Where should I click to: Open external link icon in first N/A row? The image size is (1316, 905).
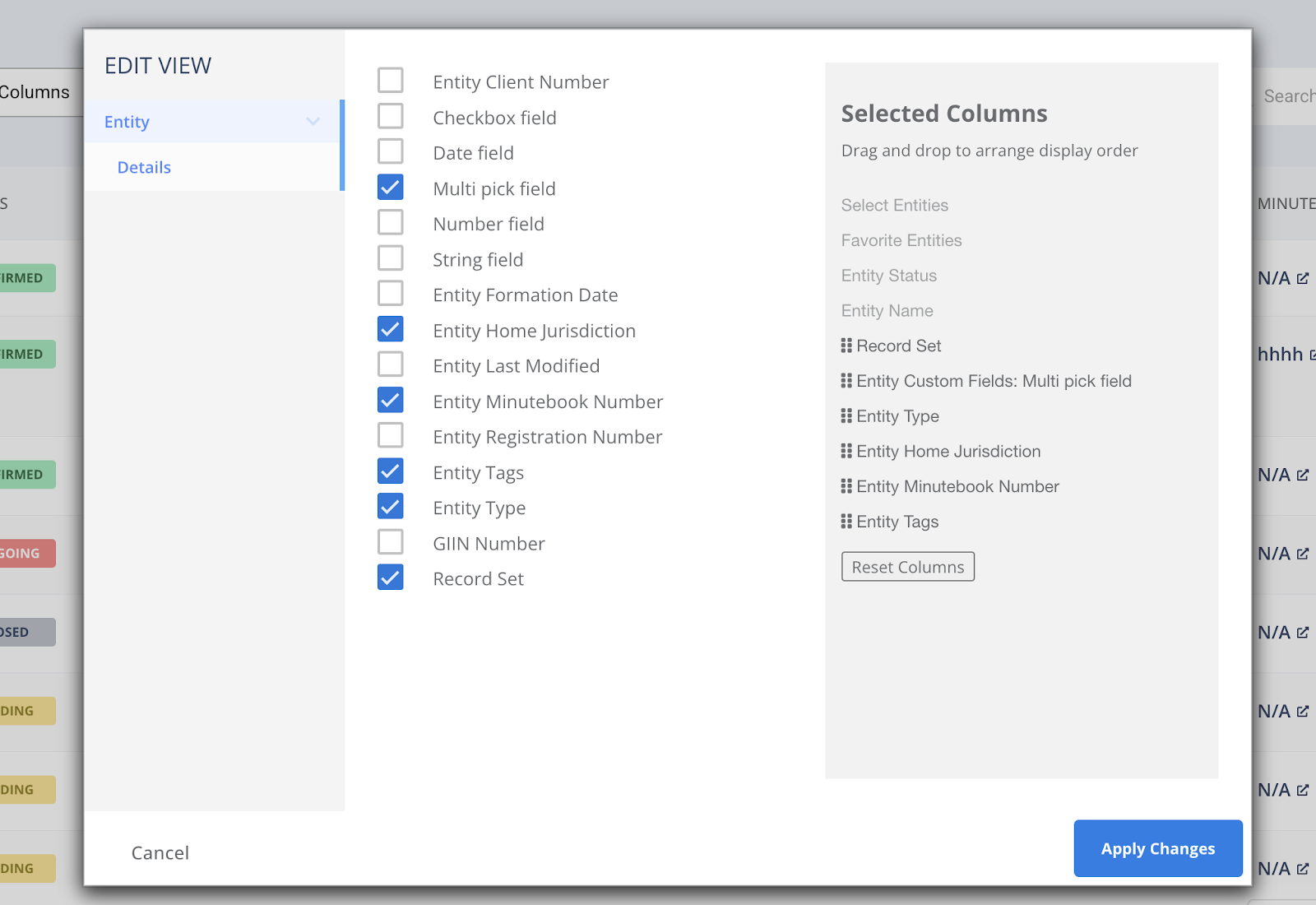(x=1303, y=278)
